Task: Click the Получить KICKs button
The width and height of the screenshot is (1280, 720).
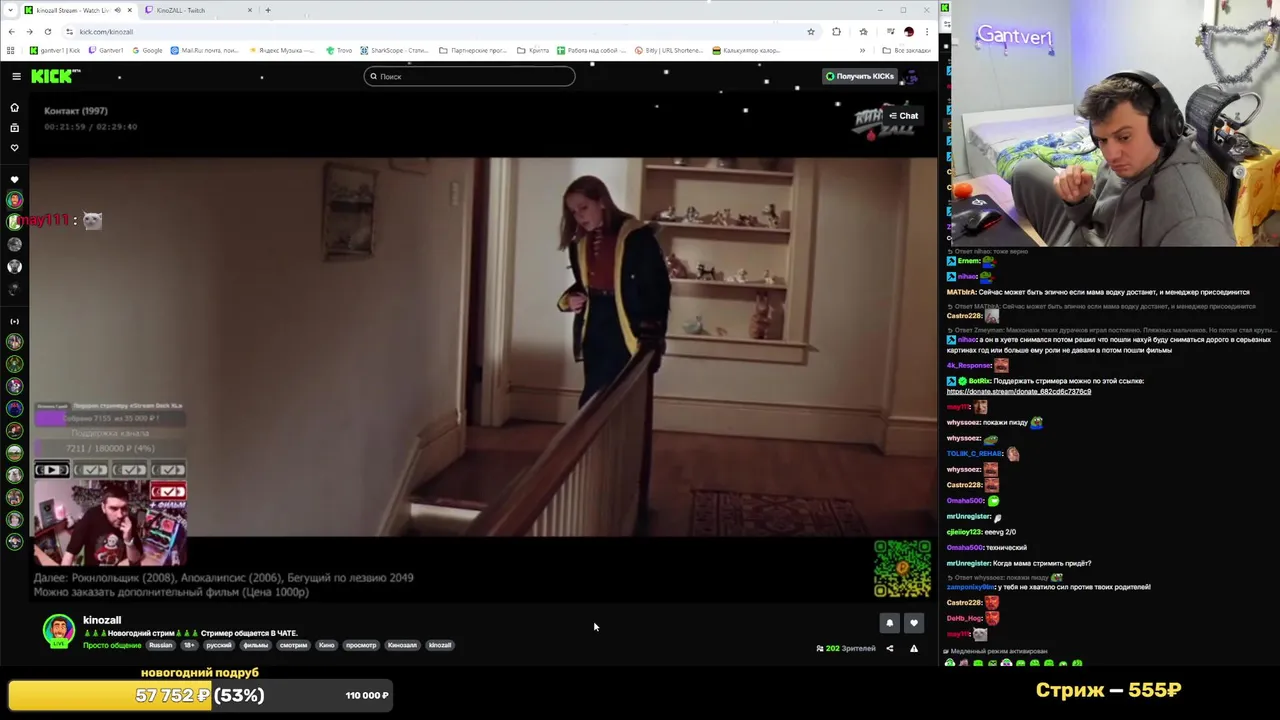Action: [x=860, y=76]
